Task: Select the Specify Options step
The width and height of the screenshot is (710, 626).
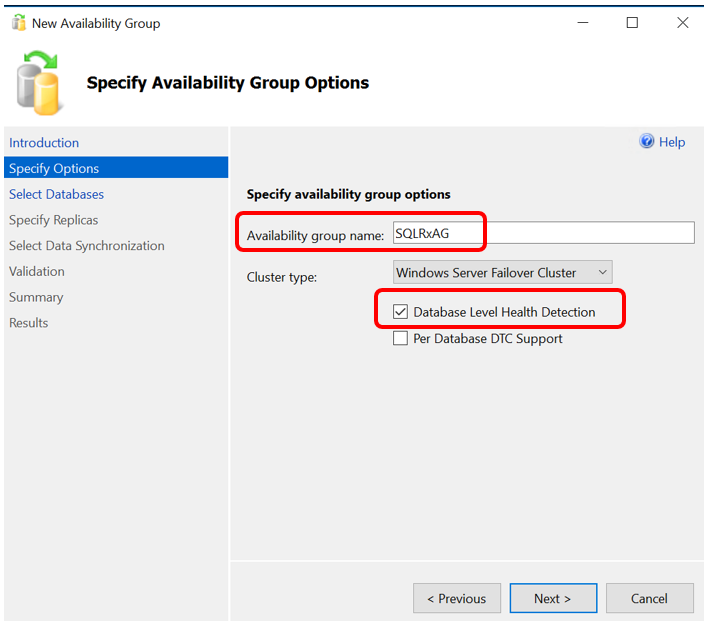Action: pyautogui.click(x=116, y=168)
